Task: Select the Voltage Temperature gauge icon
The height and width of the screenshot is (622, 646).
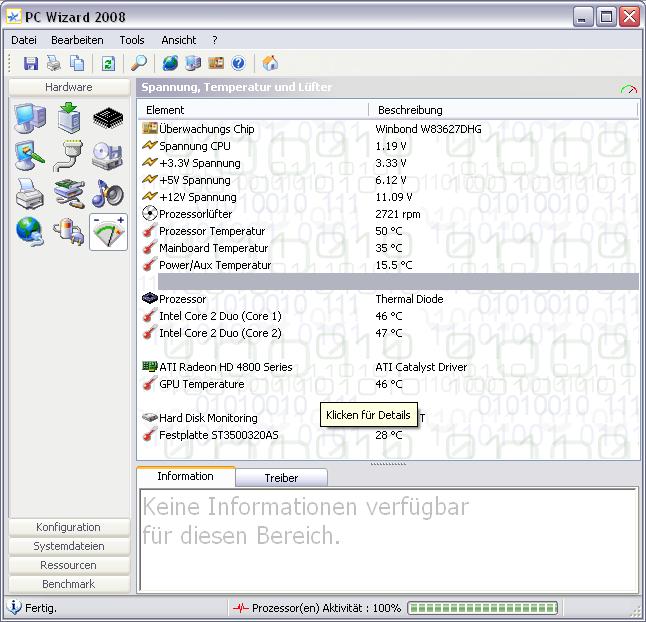Action: [x=108, y=232]
